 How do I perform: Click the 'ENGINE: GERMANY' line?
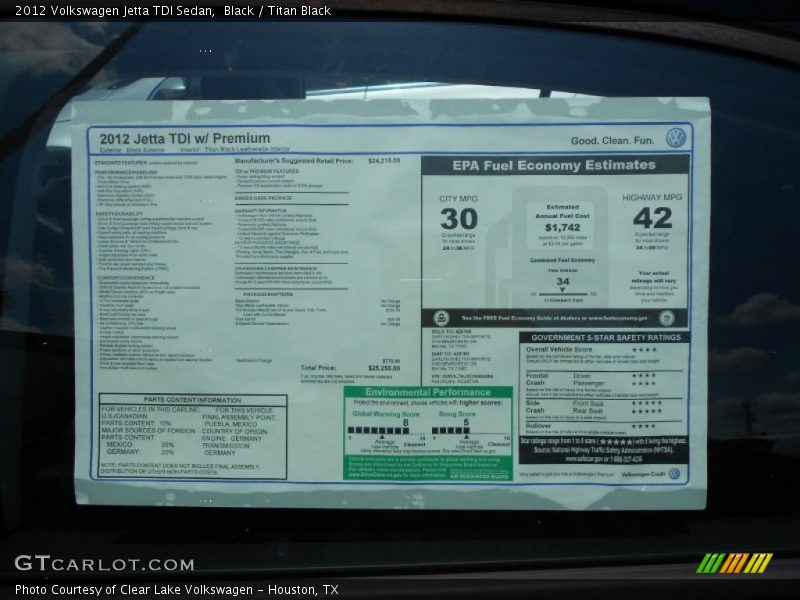[232, 438]
